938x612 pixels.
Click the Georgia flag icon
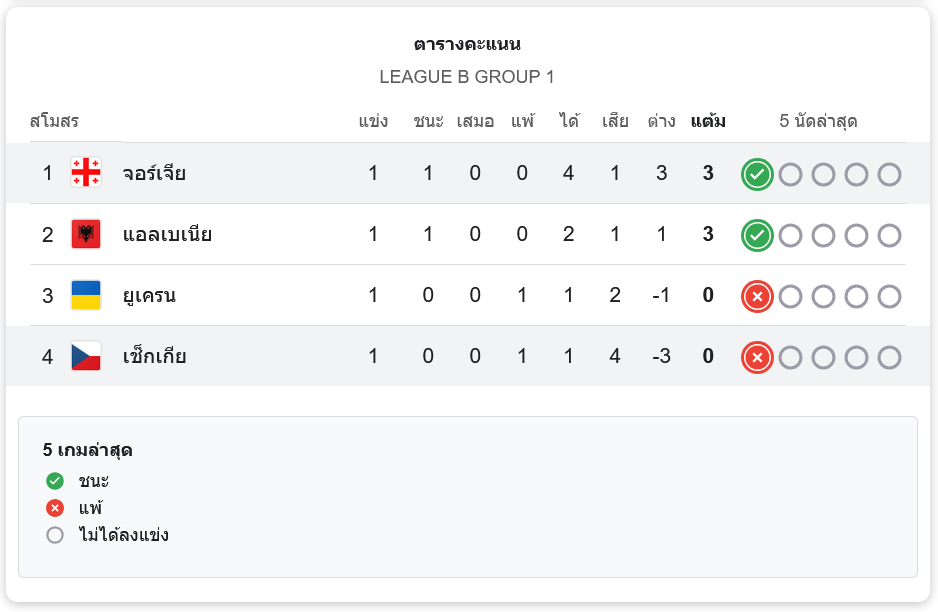tap(86, 173)
